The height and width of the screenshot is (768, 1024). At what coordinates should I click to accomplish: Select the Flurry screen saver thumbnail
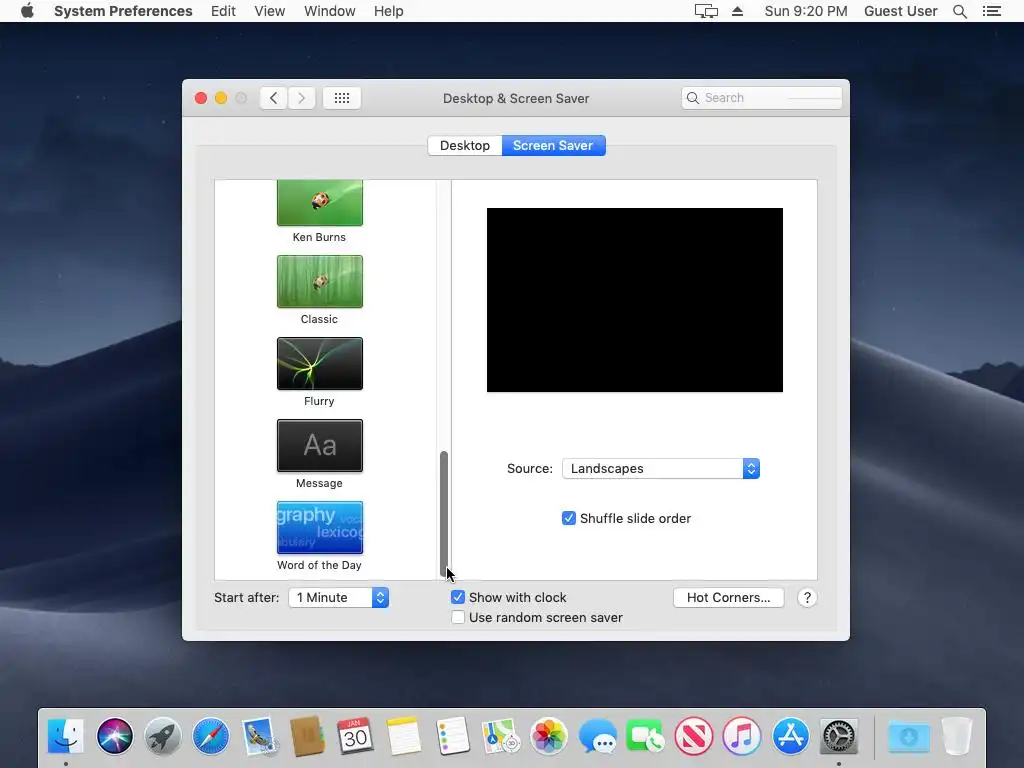319,364
